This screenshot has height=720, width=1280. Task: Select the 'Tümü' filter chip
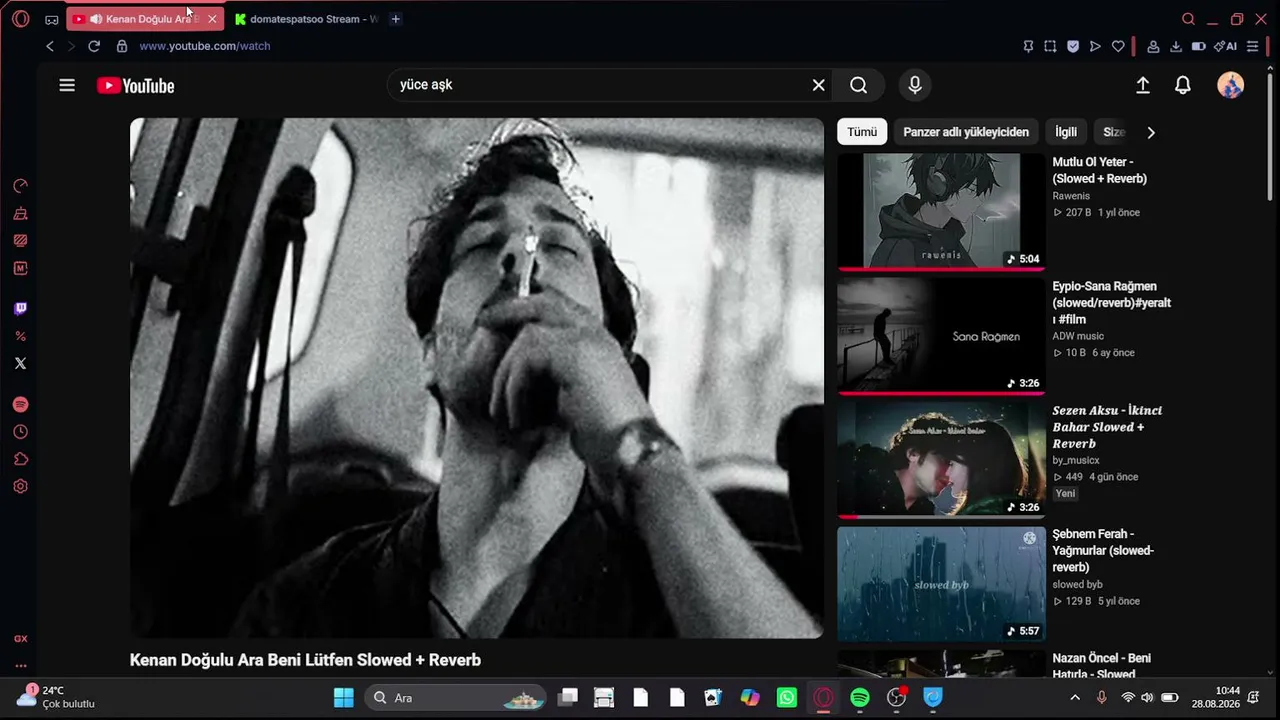tap(862, 132)
